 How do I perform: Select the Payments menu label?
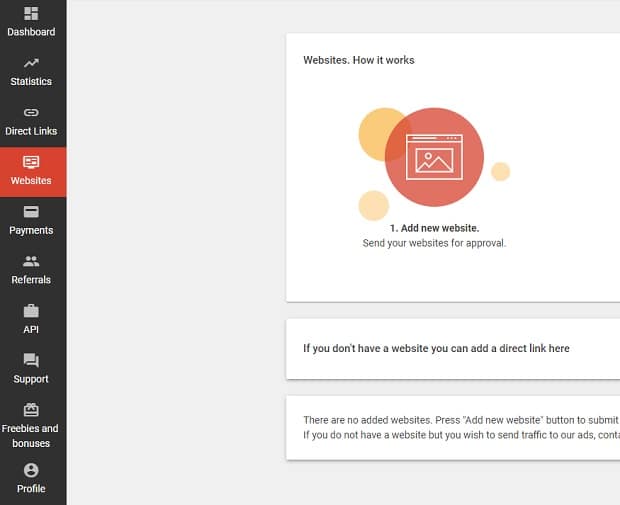pyautogui.click(x=31, y=231)
